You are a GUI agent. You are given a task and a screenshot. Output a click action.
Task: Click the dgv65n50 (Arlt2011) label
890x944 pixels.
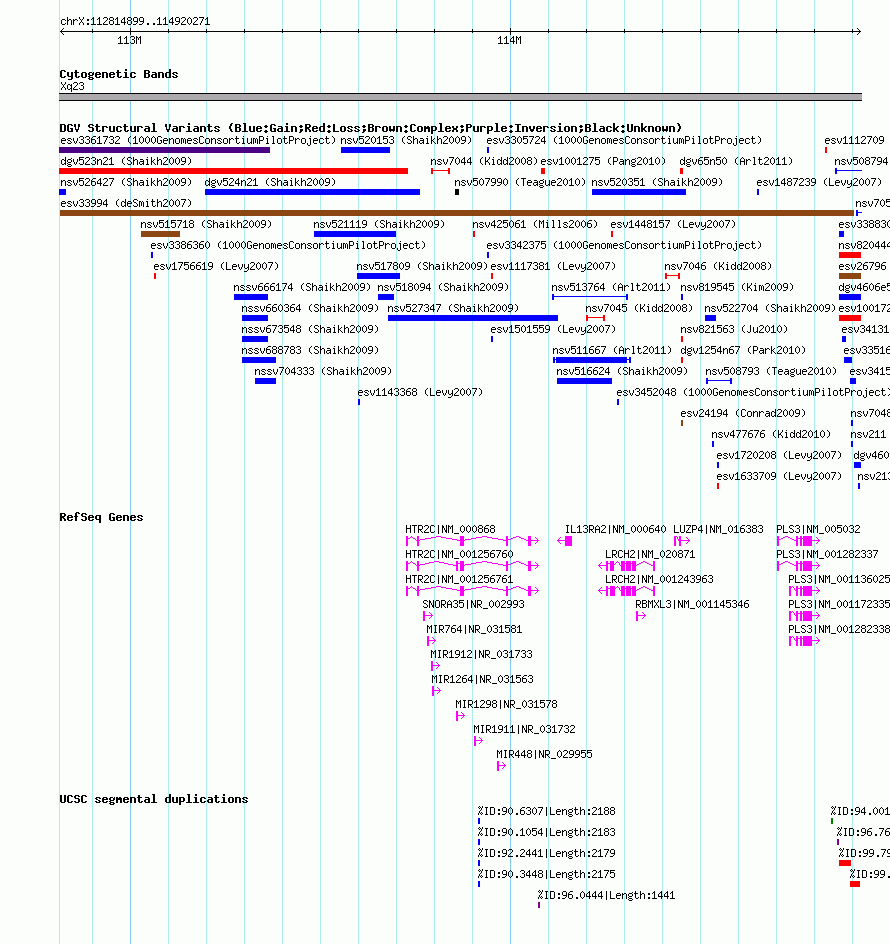pyautogui.click(x=736, y=161)
